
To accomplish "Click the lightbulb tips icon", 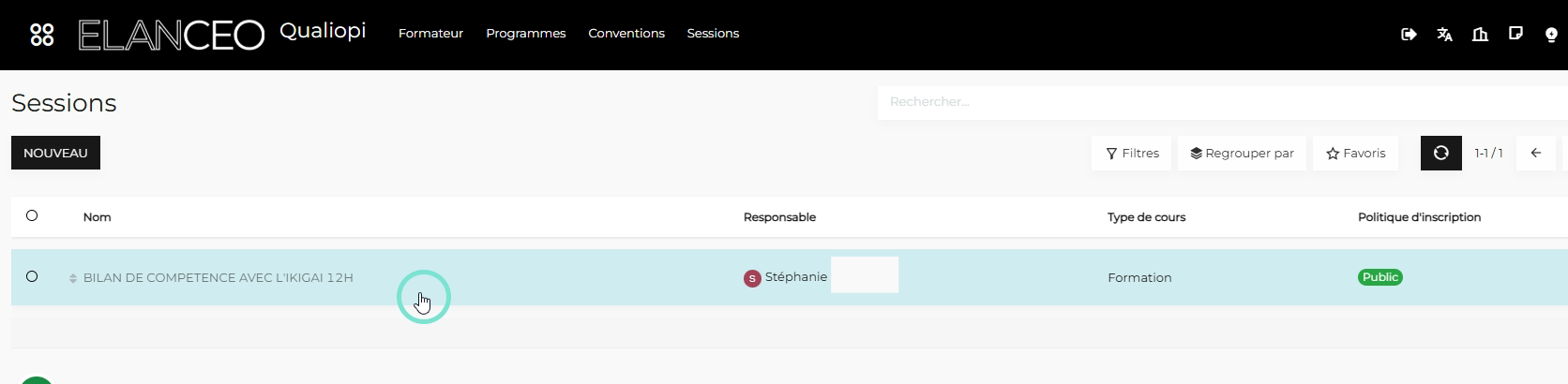I will coord(1551,35).
